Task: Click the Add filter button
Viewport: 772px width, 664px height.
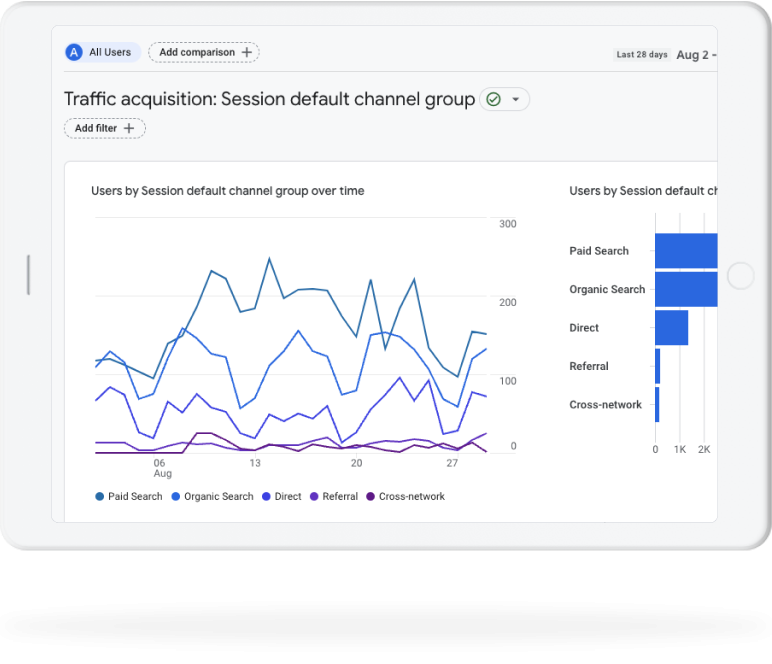Action: pos(105,128)
